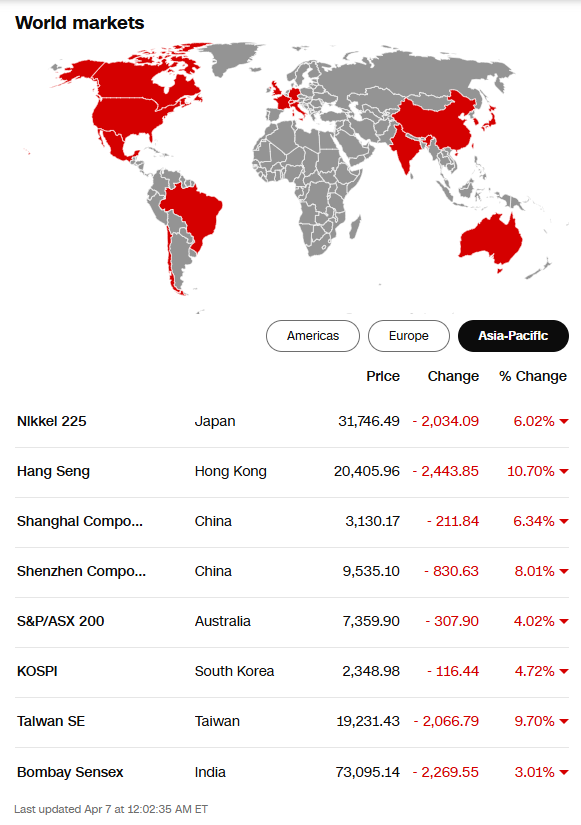Open the Bombay Sensex index link
This screenshot has width=581, height=825.
pyautogui.click(x=70, y=772)
